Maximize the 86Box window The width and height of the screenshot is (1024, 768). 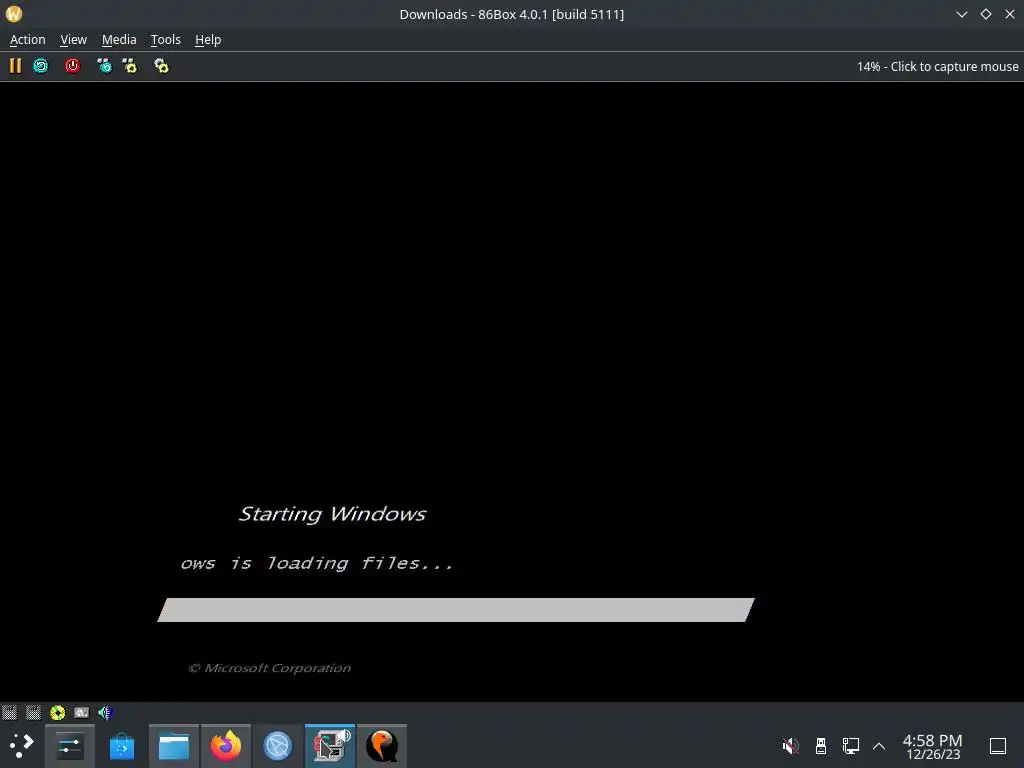(x=986, y=14)
